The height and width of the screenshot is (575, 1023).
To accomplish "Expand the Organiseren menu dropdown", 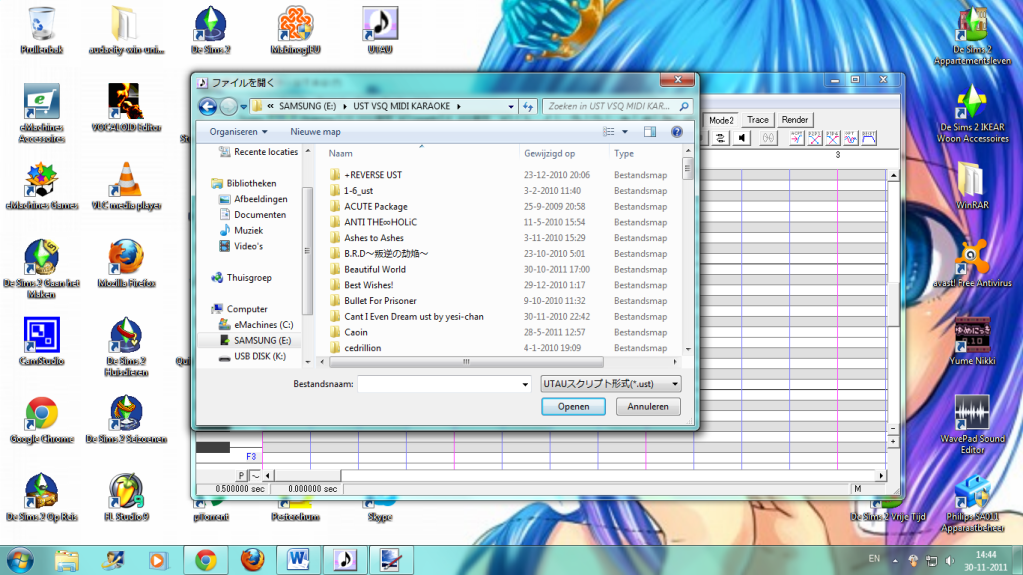I will click(238, 131).
